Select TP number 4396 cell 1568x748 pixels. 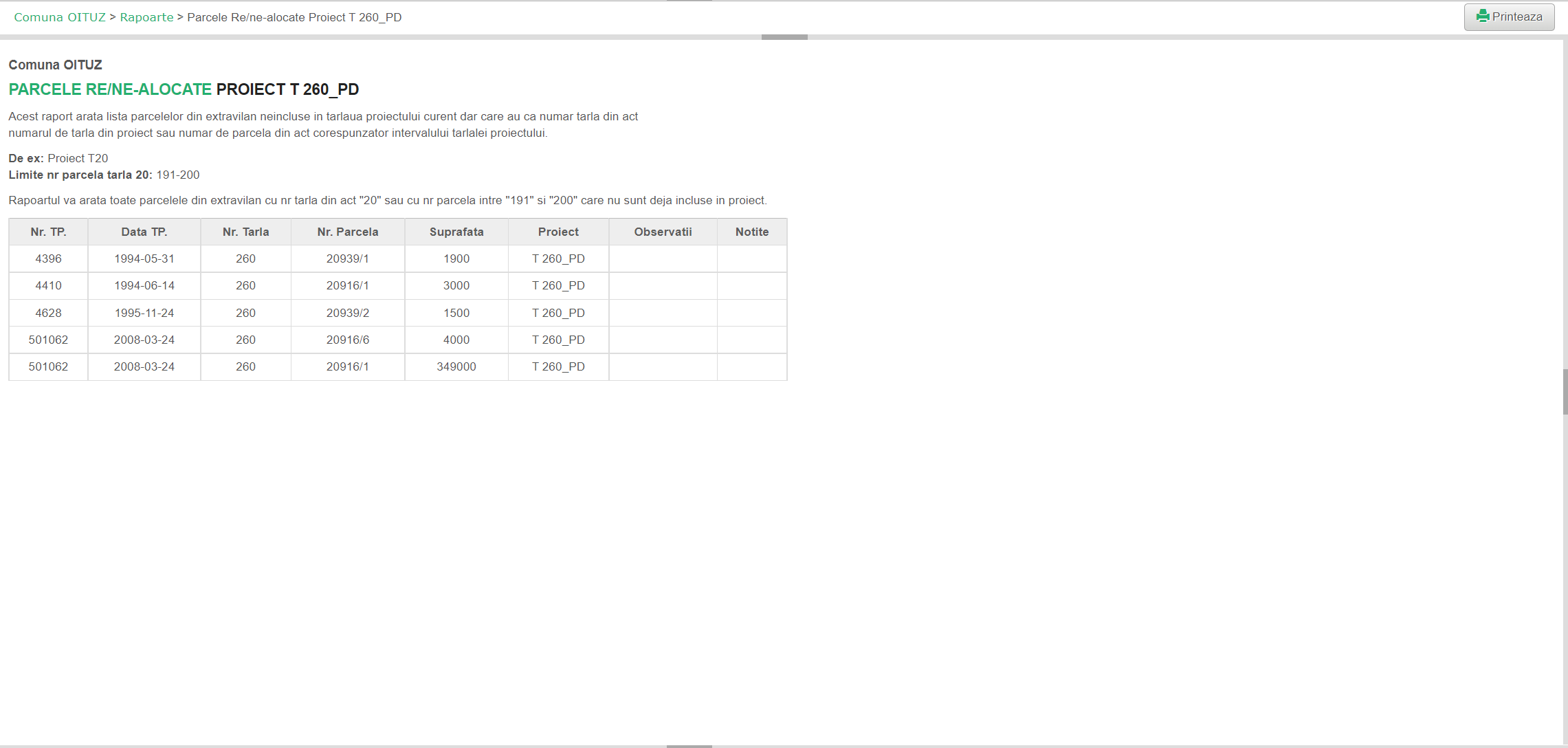click(48, 259)
